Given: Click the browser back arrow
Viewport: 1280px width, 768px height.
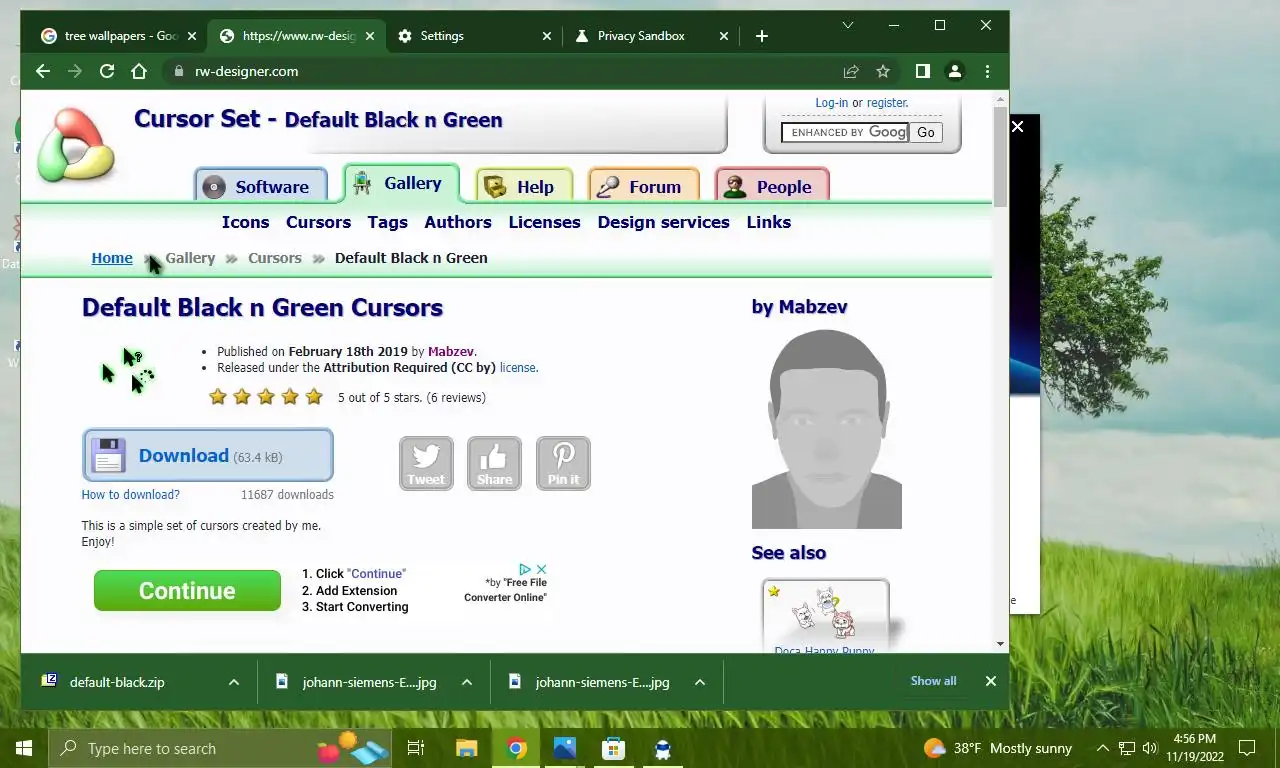Looking at the screenshot, I should tap(42, 71).
